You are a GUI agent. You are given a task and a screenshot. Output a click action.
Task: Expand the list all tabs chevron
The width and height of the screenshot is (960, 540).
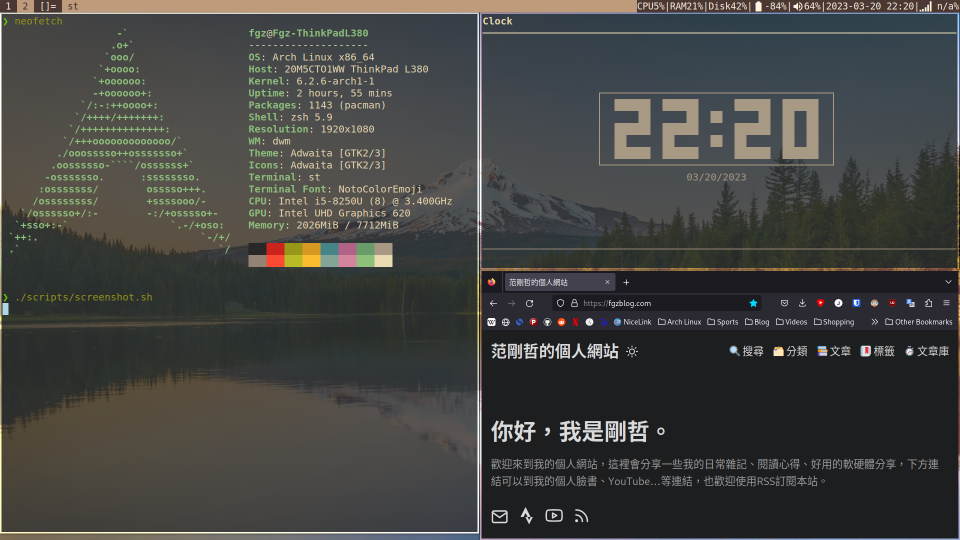948,282
